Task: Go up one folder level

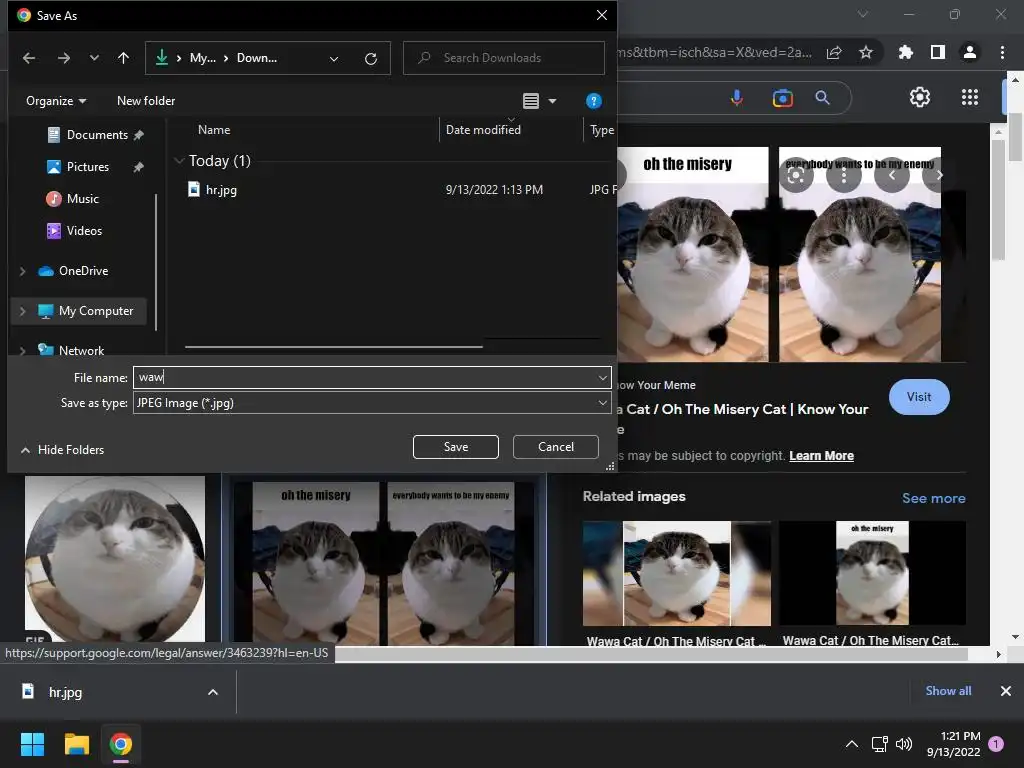Action: tap(123, 58)
